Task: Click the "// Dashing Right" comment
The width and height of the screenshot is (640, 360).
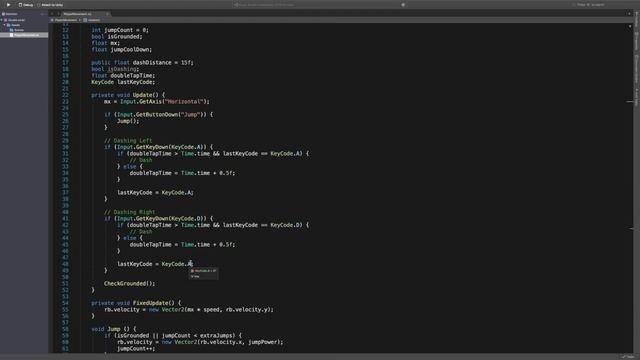Action: tap(129, 212)
